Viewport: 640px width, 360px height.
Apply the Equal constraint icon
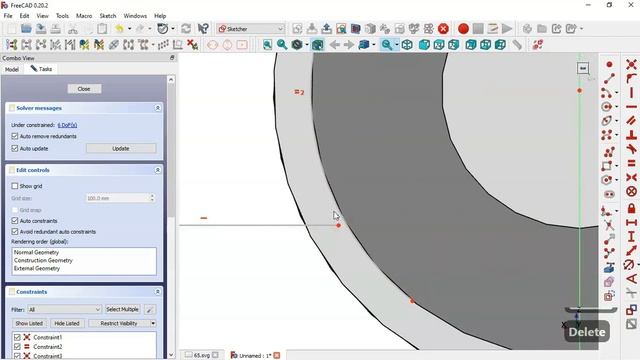click(x=631, y=163)
